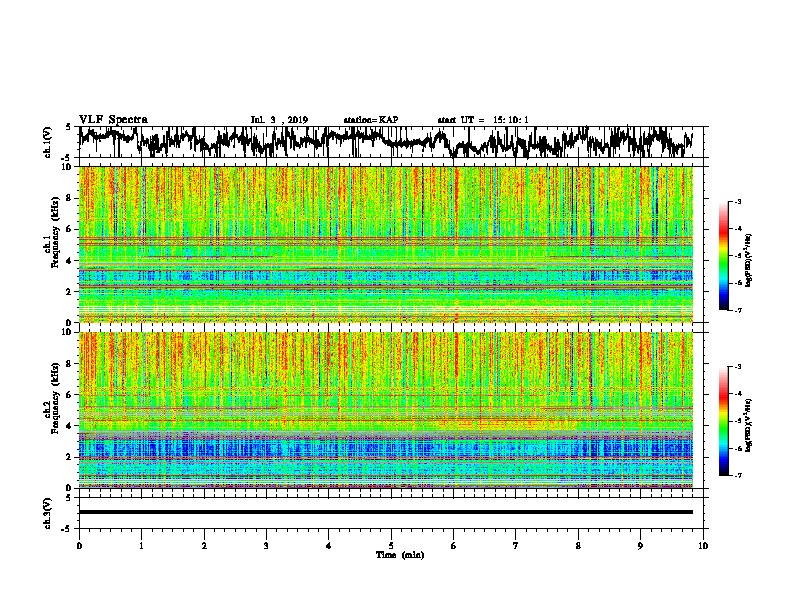
Task: Select the date text "Jul 3, 2019"
Action: point(279,120)
